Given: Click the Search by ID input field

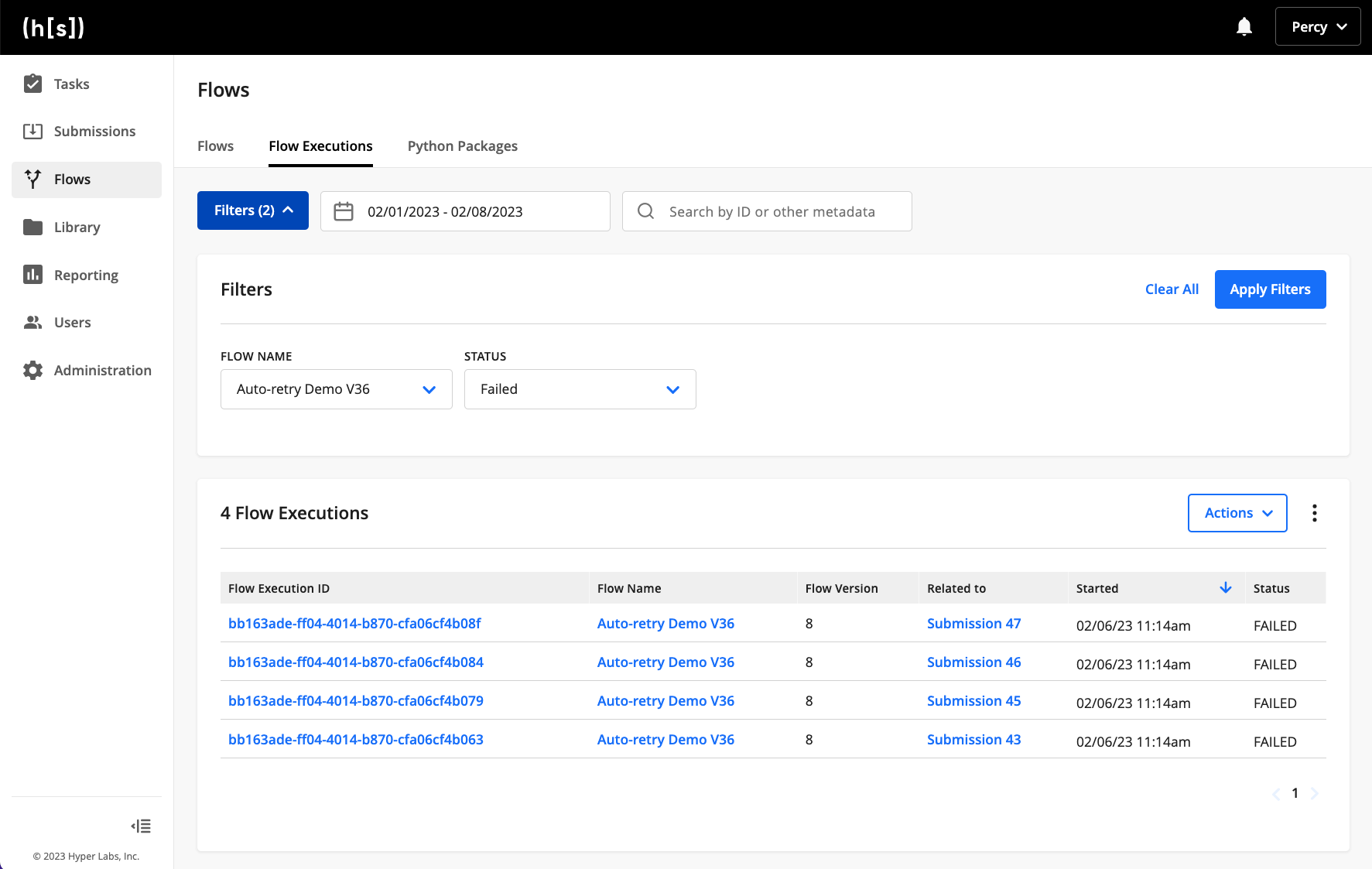Looking at the screenshot, I should pos(767,211).
